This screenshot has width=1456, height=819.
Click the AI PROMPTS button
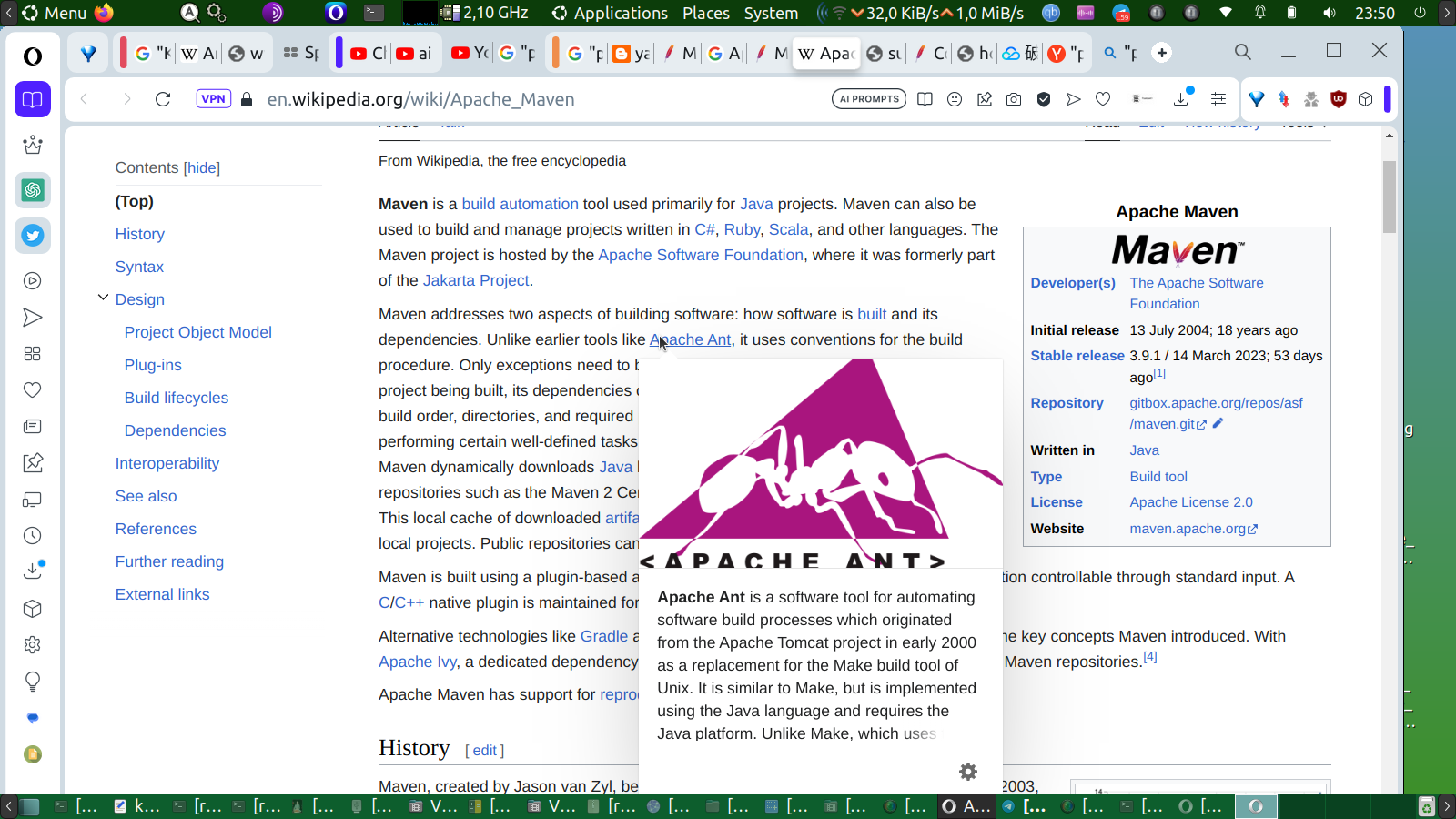tap(869, 99)
